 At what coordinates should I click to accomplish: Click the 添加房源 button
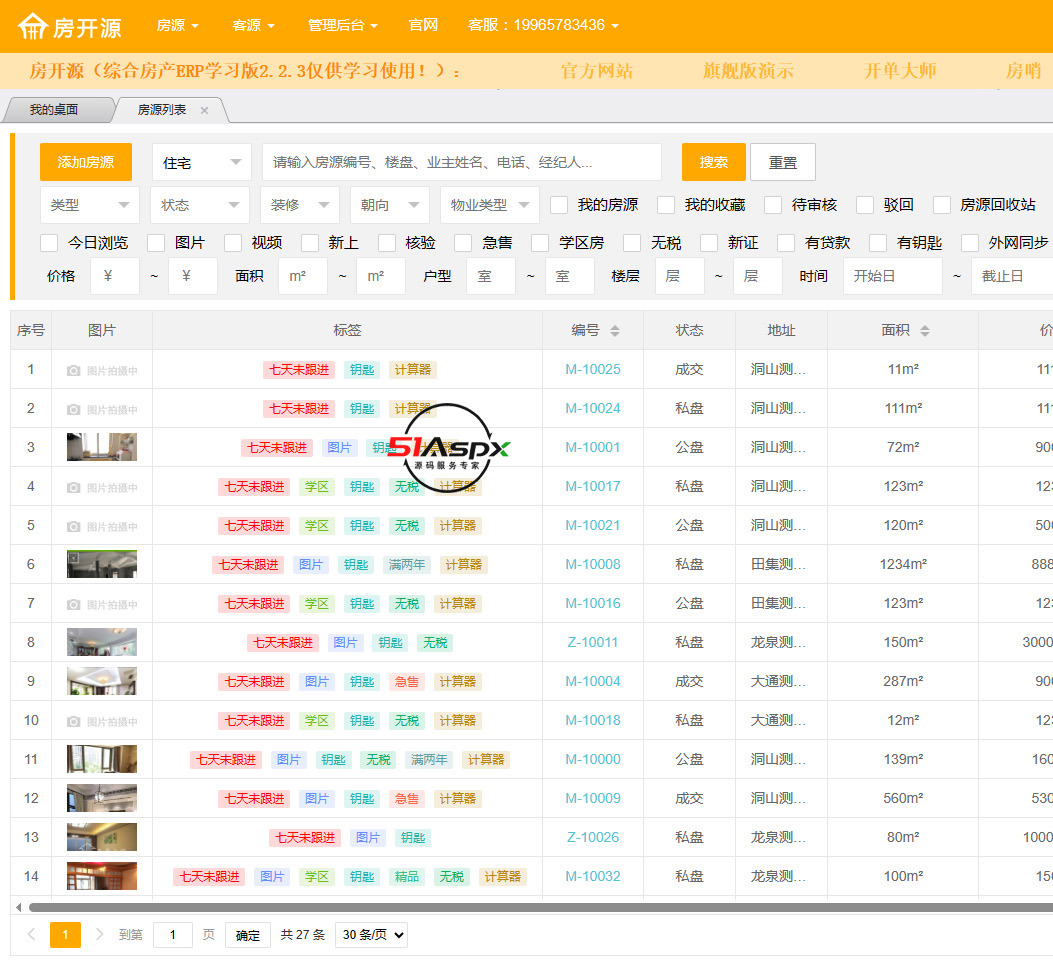(86, 162)
